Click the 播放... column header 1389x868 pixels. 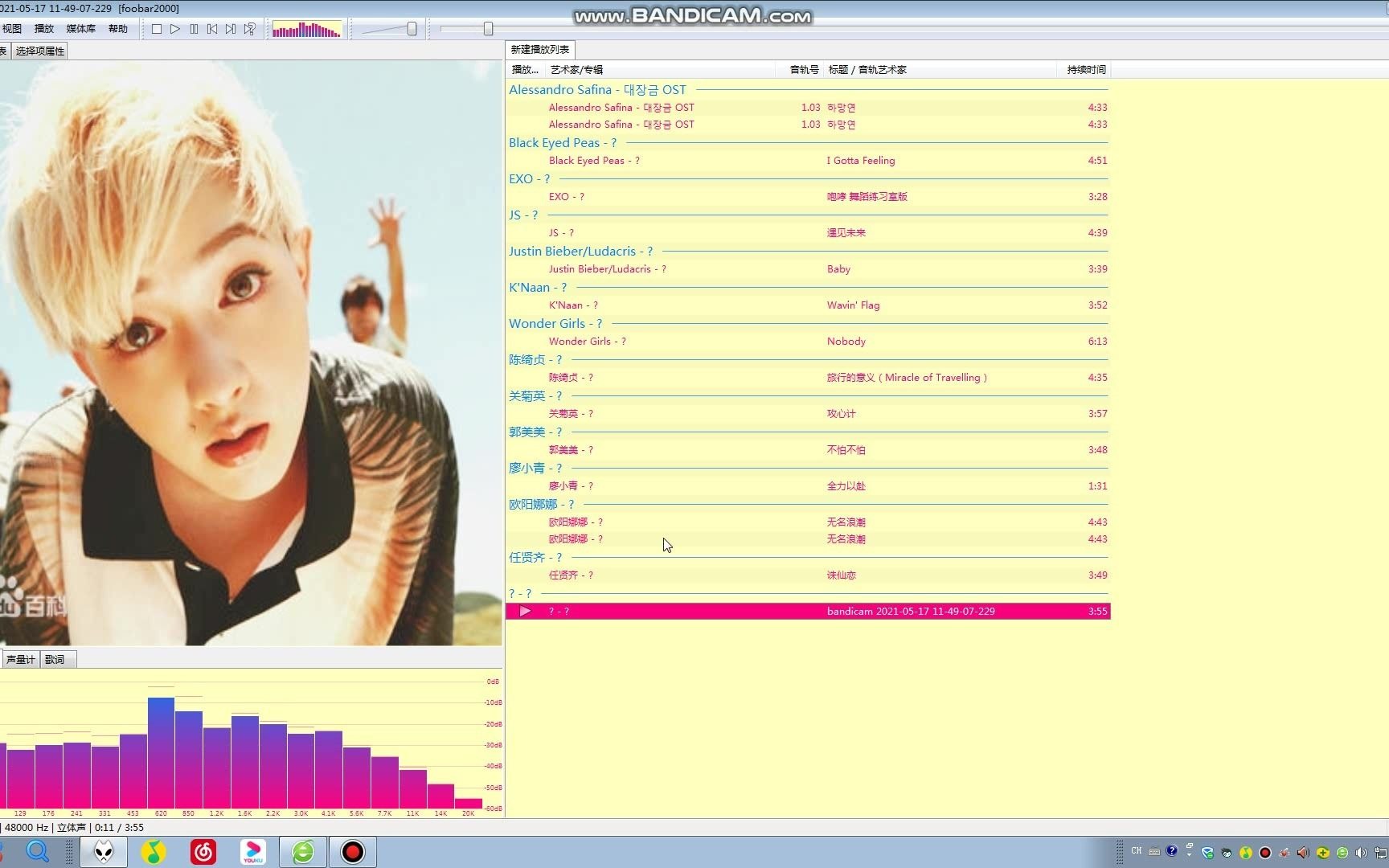pos(526,70)
